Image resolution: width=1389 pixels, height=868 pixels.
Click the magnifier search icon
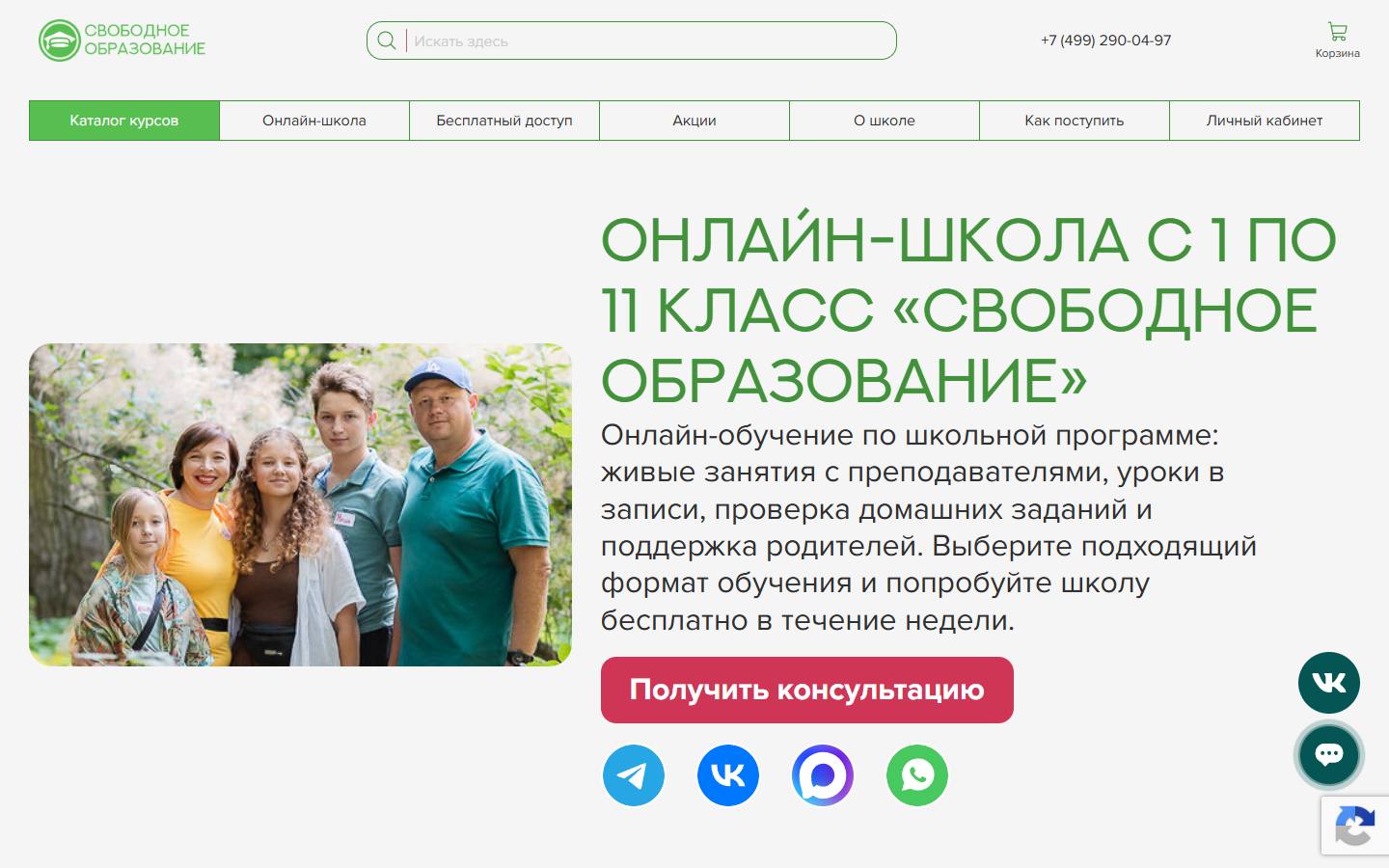(x=387, y=41)
